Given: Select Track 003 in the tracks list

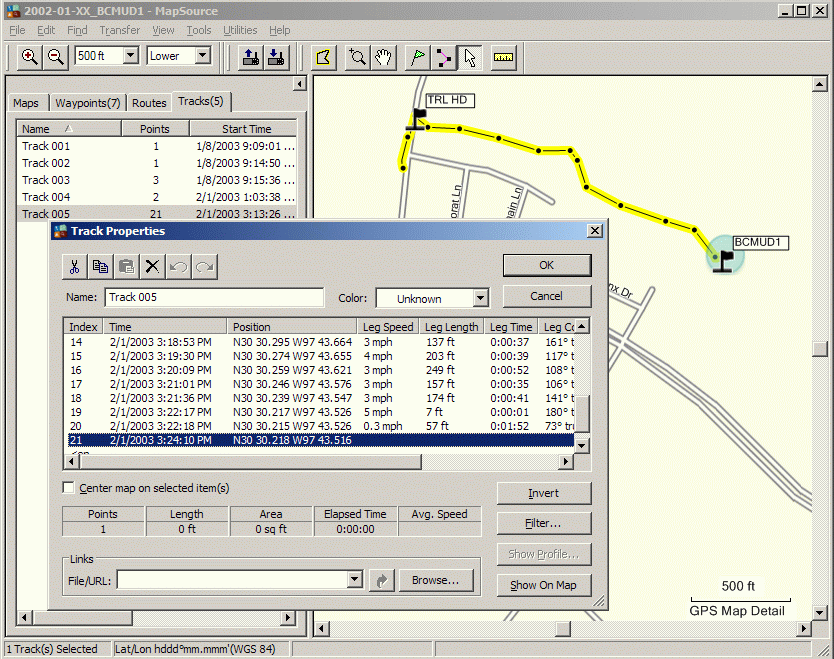Looking at the screenshot, I should tap(47, 180).
